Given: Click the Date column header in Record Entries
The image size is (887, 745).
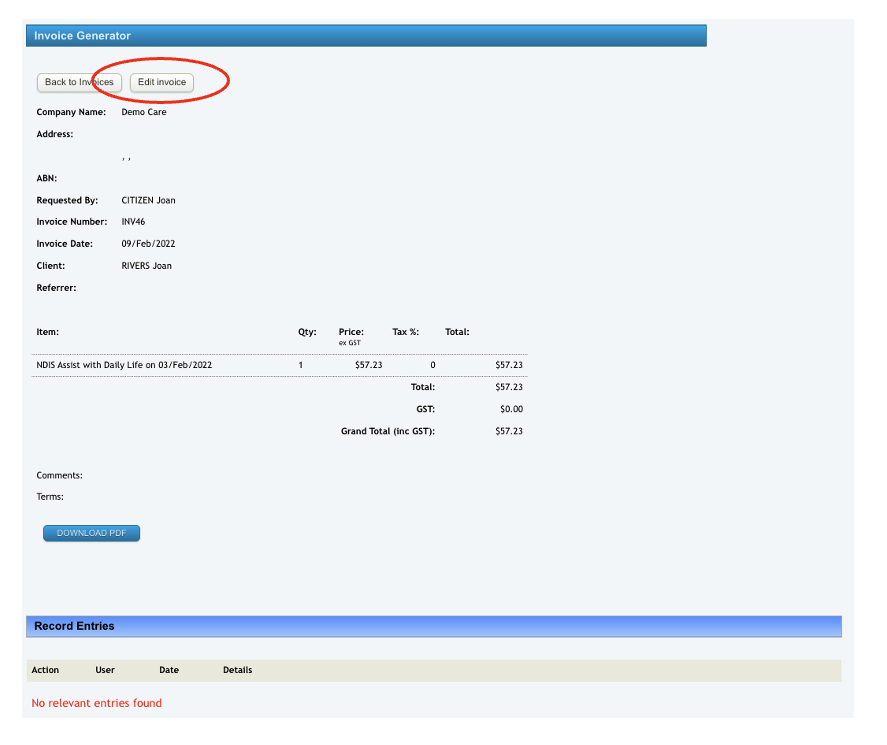Looking at the screenshot, I should pos(169,670).
